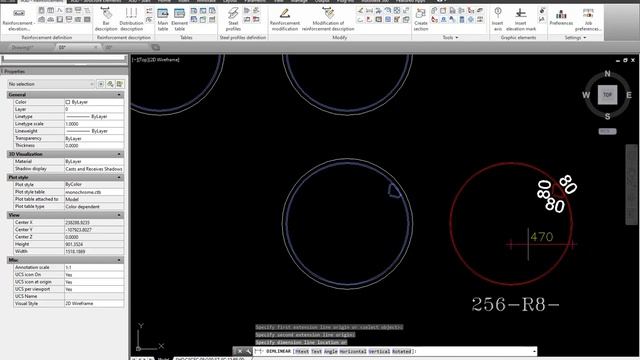
Task: Click the Visual Style 2D Wireframe value
Action: 94,304
